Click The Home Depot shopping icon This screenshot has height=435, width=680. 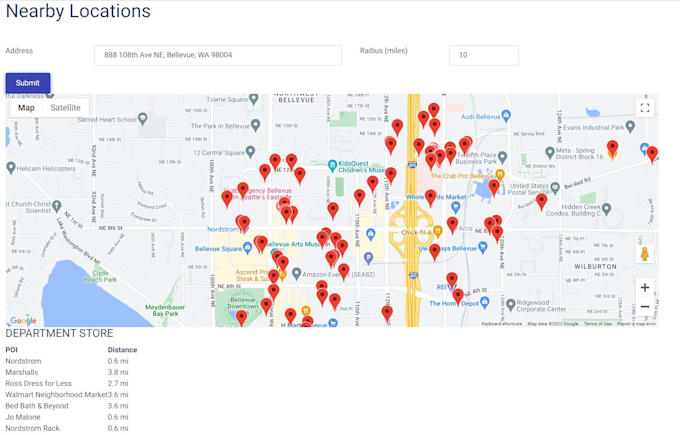point(485,302)
